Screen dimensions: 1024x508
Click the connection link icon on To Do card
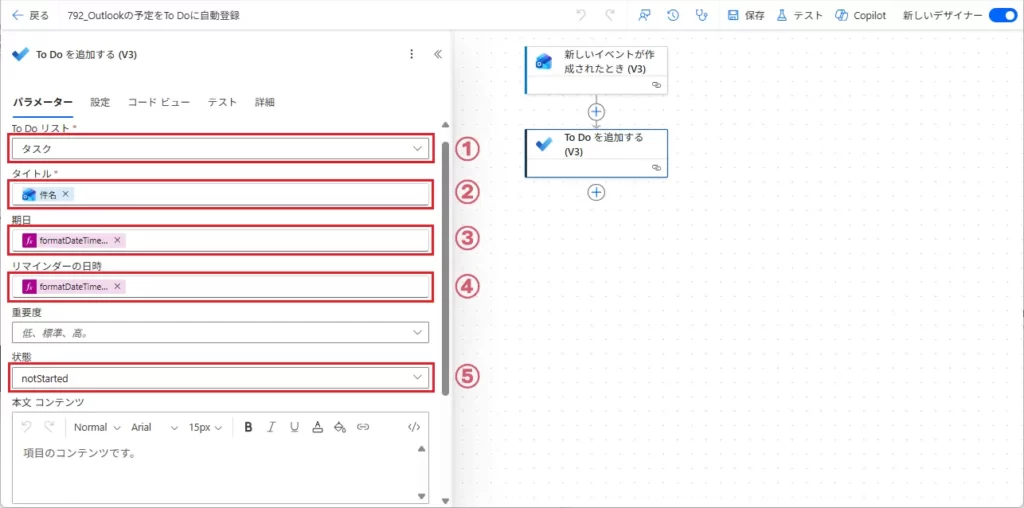656,168
